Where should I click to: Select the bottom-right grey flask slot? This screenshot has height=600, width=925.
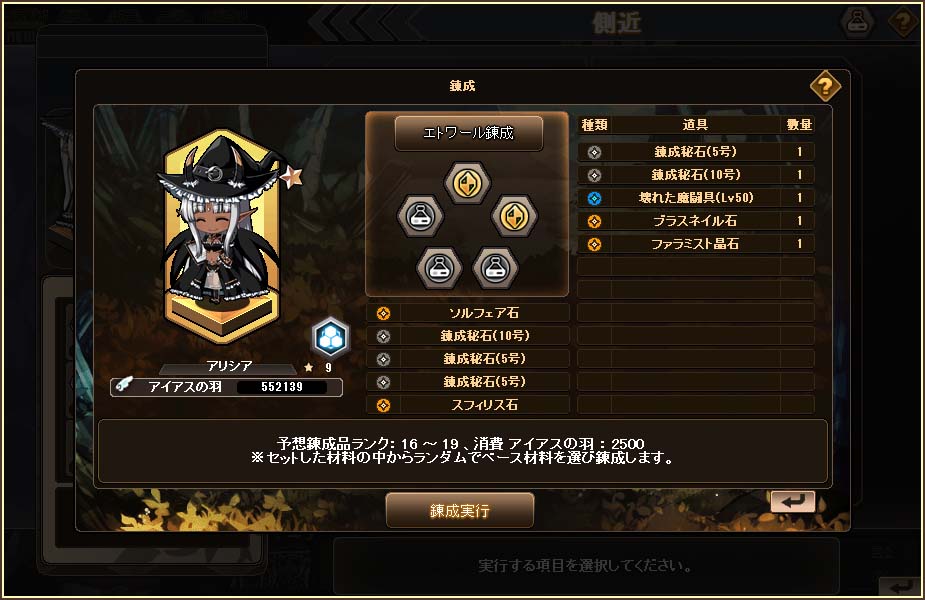pyautogui.click(x=496, y=268)
